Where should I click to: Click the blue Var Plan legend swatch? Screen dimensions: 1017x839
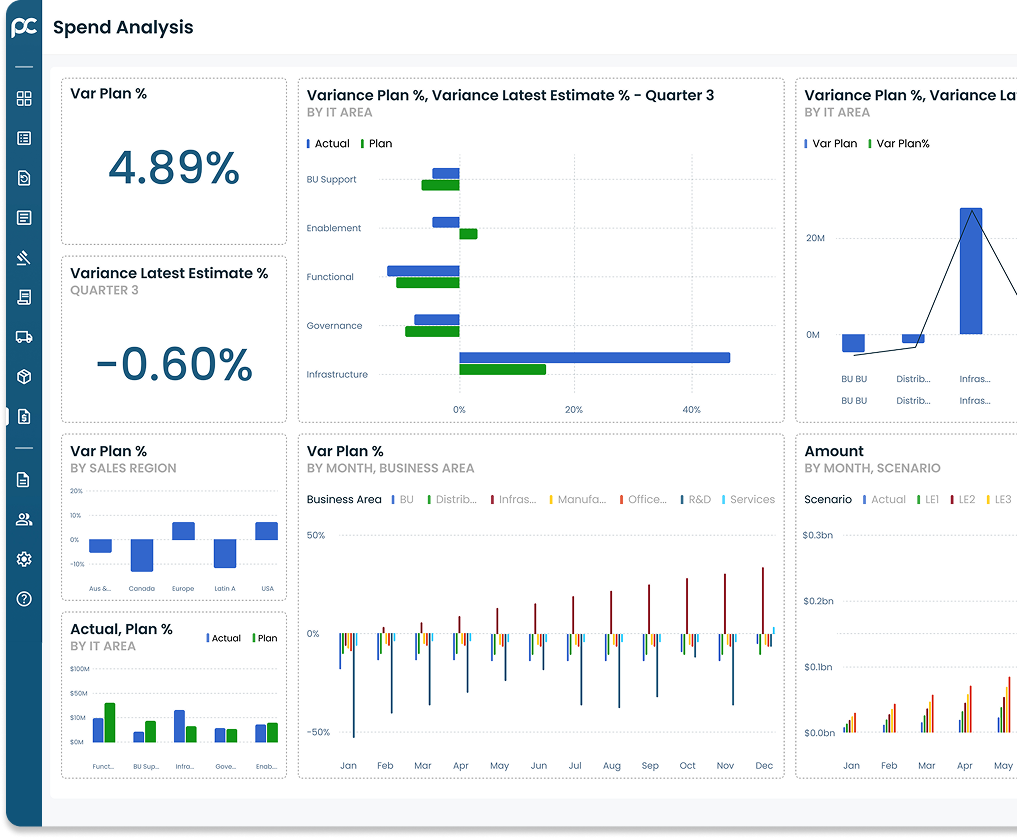(807, 144)
